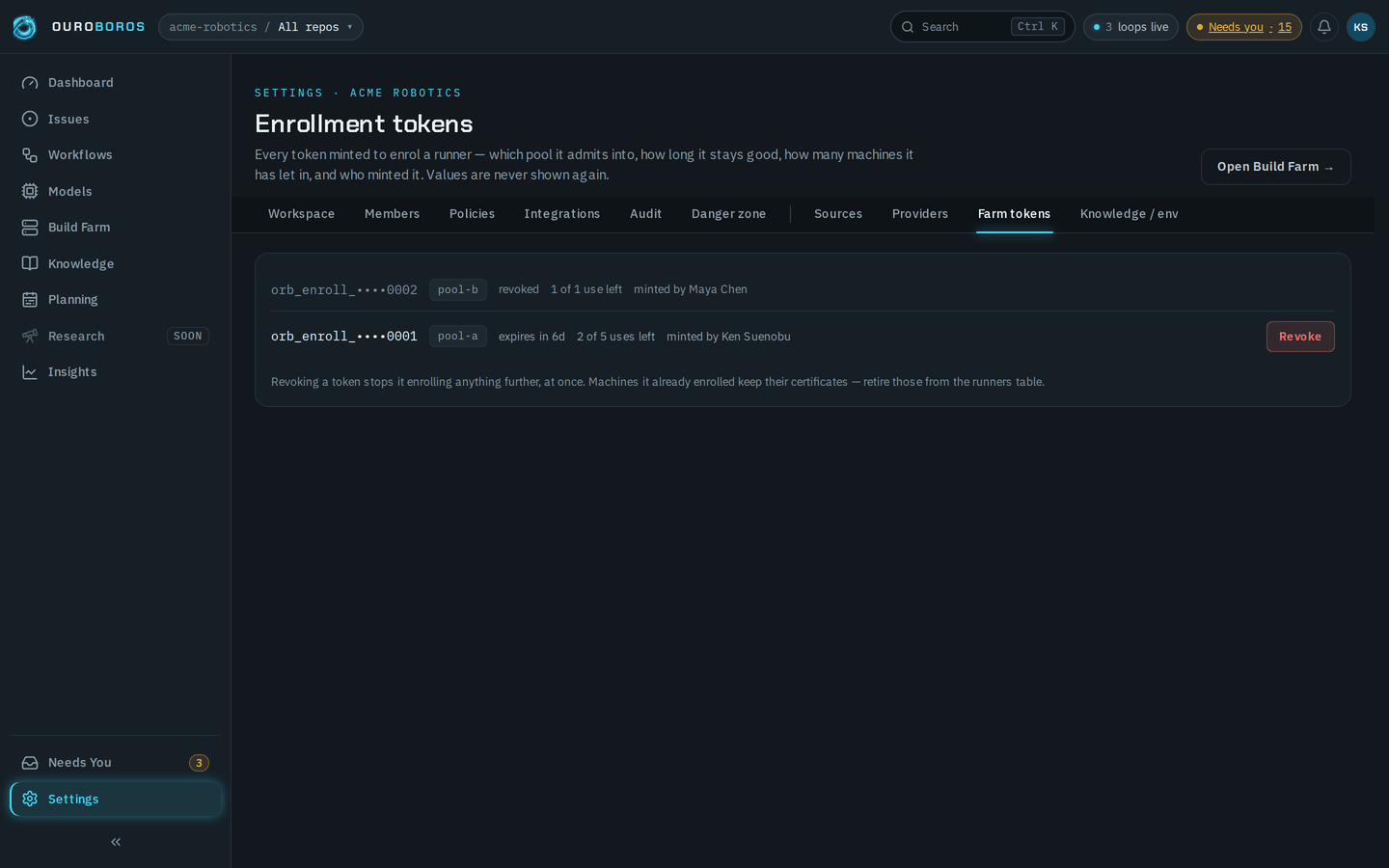Open the Build Farm server icon
Viewport: 1389px width, 868px height.
[x=30, y=228]
